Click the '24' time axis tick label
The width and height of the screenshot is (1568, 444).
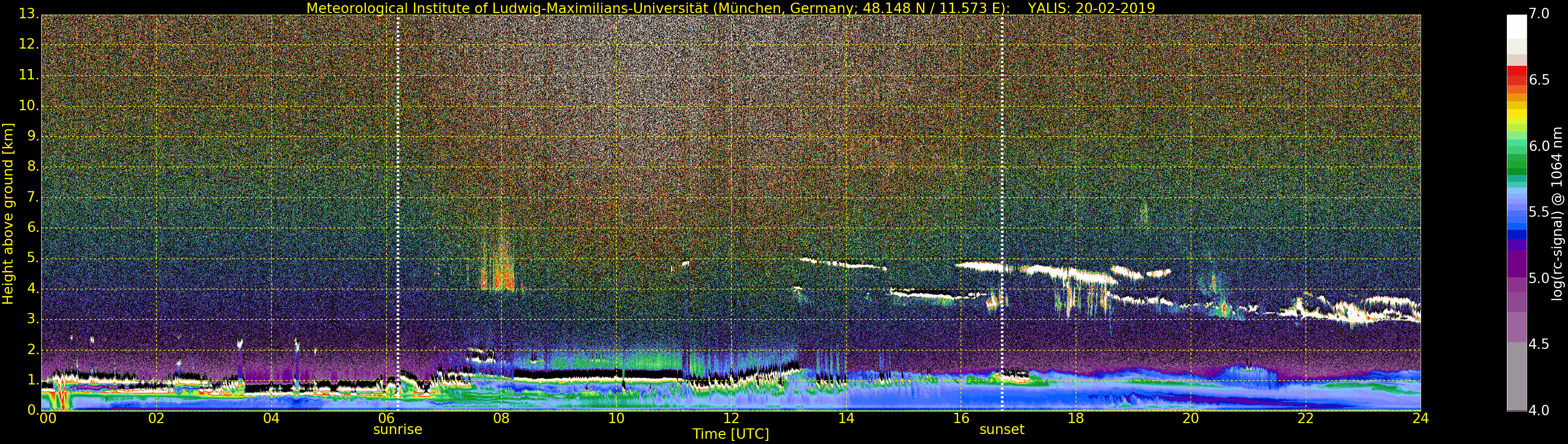click(x=1421, y=418)
